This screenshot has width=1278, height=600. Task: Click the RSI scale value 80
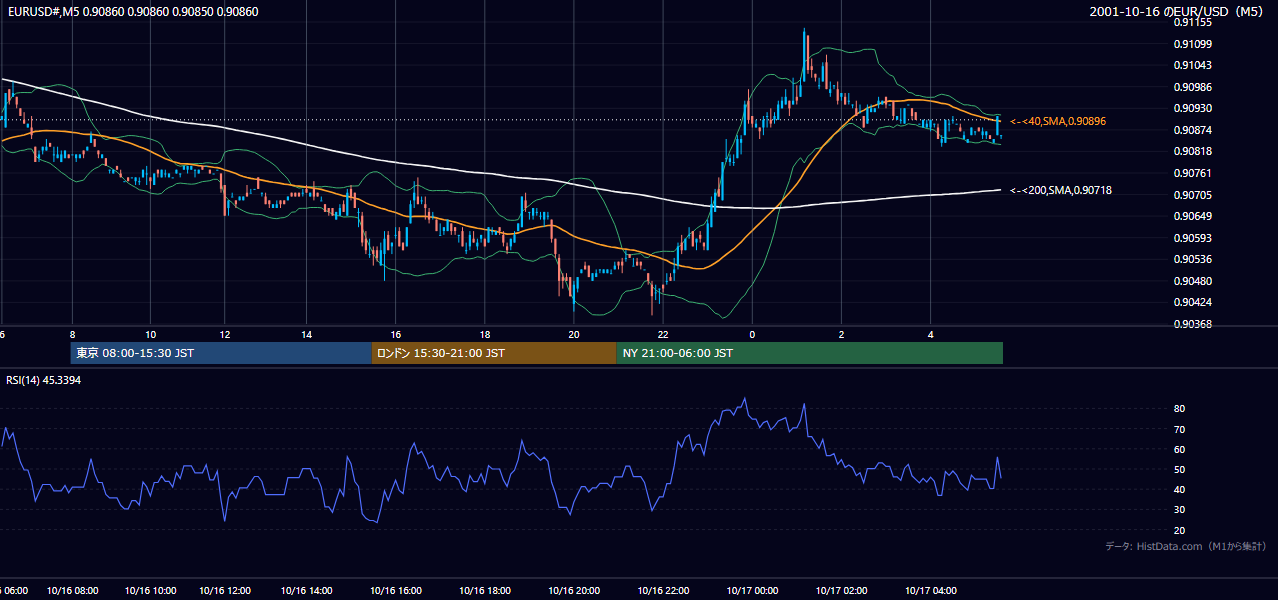click(x=1179, y=409)
